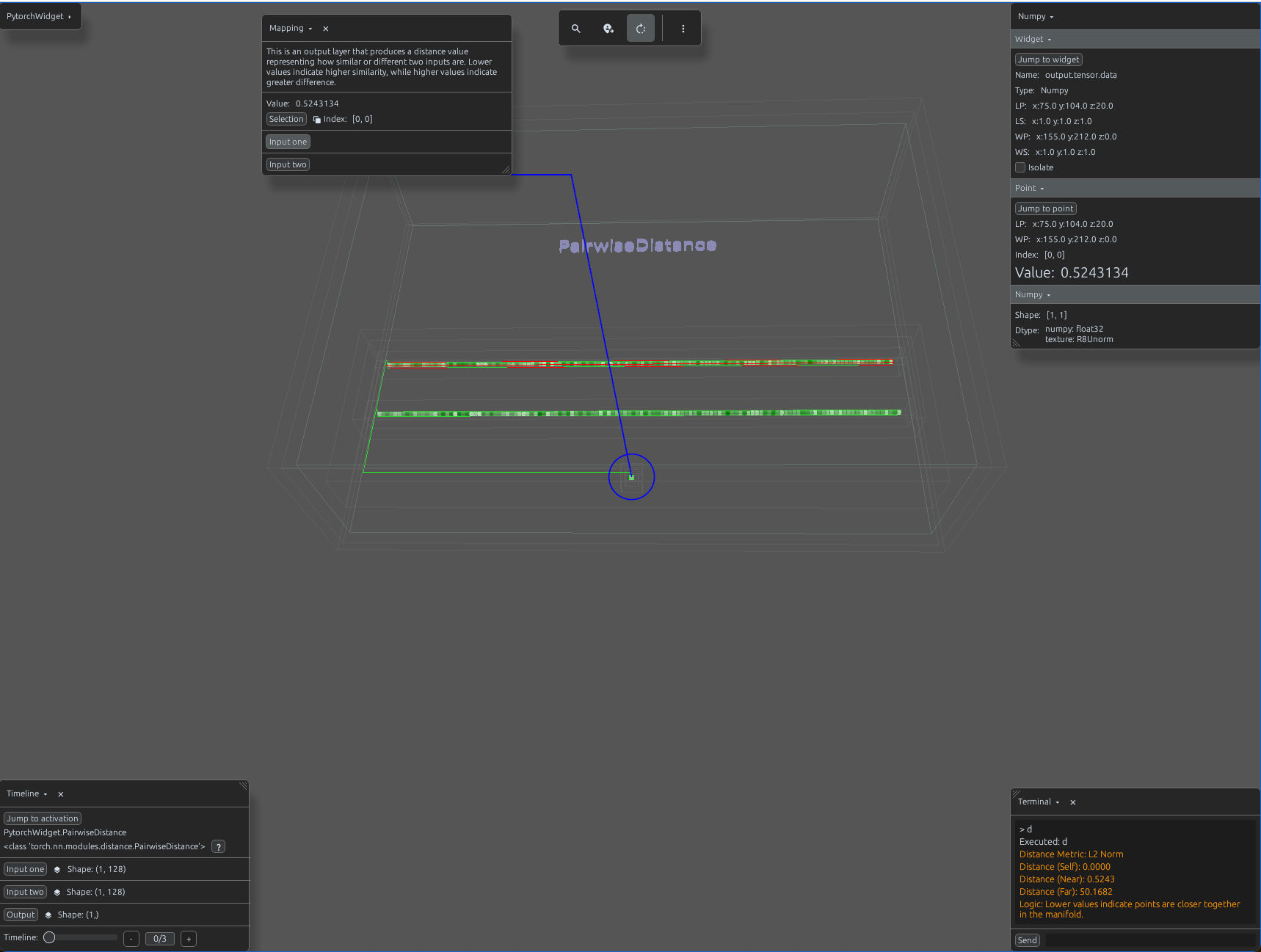Click Name: output.tensor.data text
Viewport: 1261px width, 952px height.
[1066, 75]
